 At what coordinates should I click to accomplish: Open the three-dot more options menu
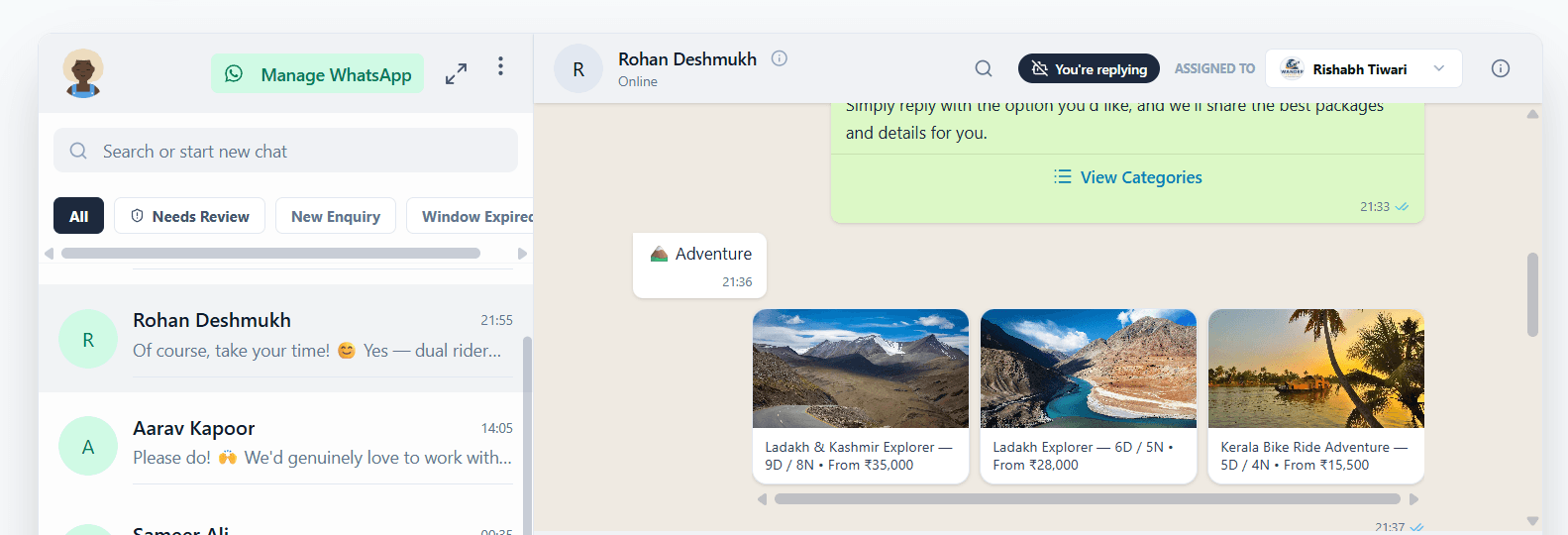[x=500, y=66]
